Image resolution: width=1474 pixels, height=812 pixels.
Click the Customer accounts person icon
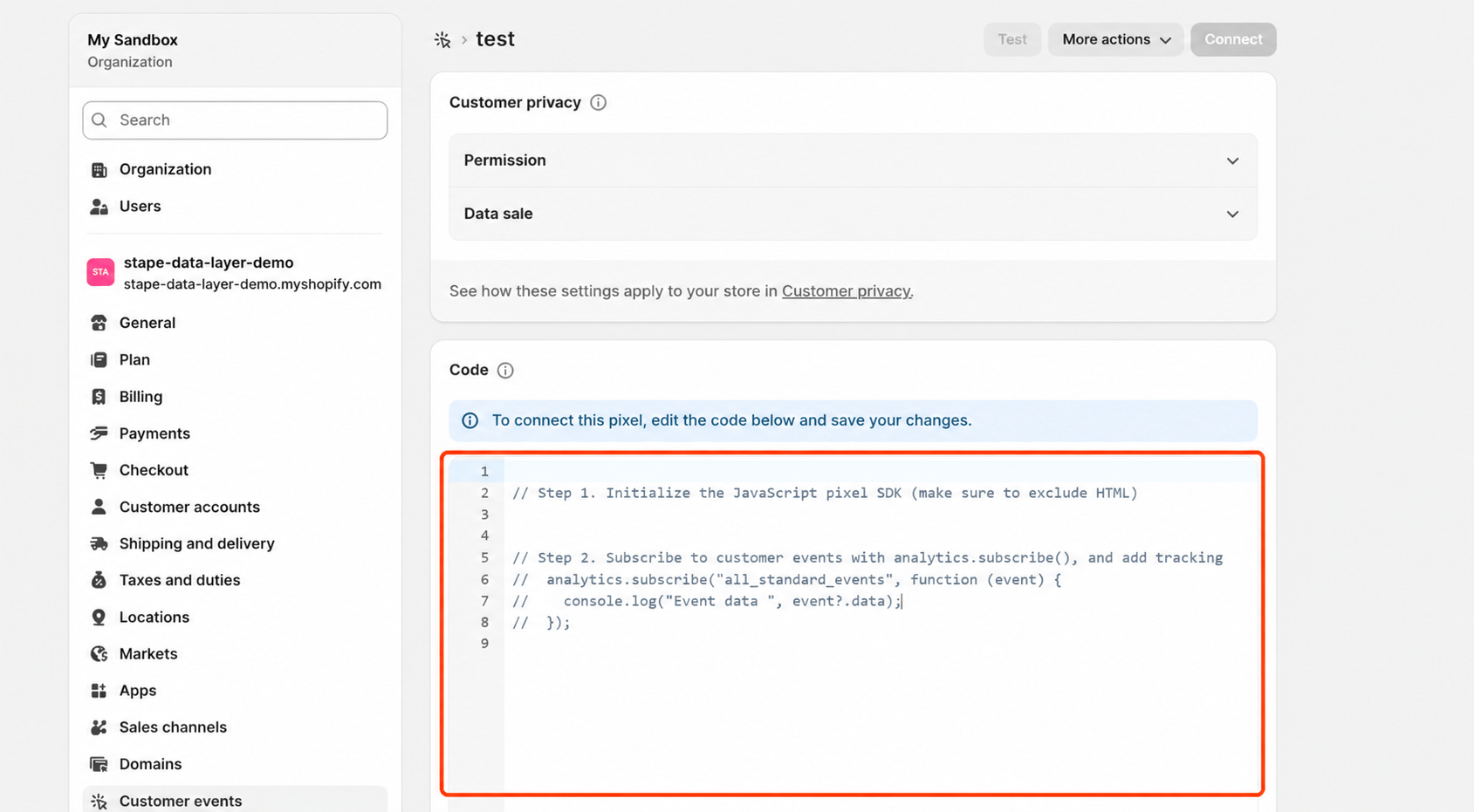tap(99, 507)
